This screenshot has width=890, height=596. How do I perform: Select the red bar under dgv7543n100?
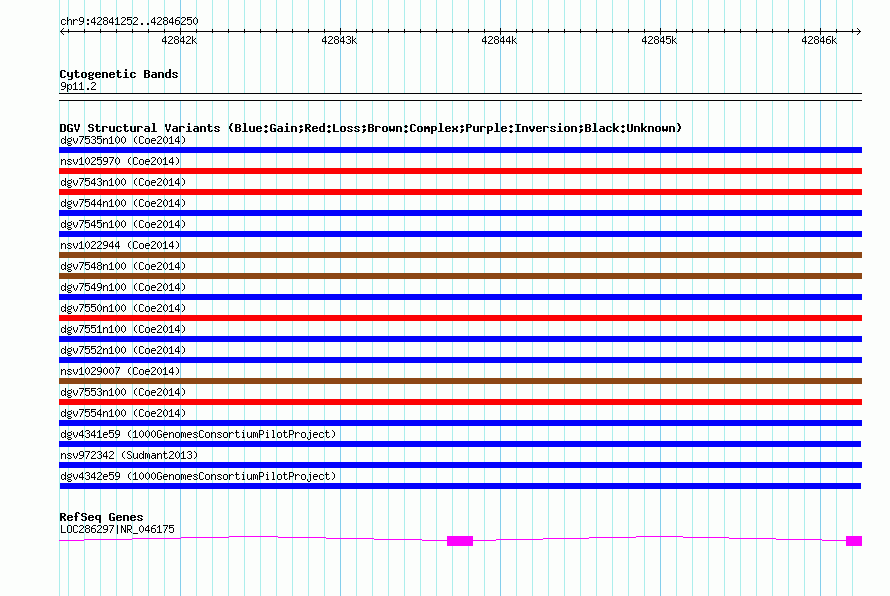tap(460, 192)
